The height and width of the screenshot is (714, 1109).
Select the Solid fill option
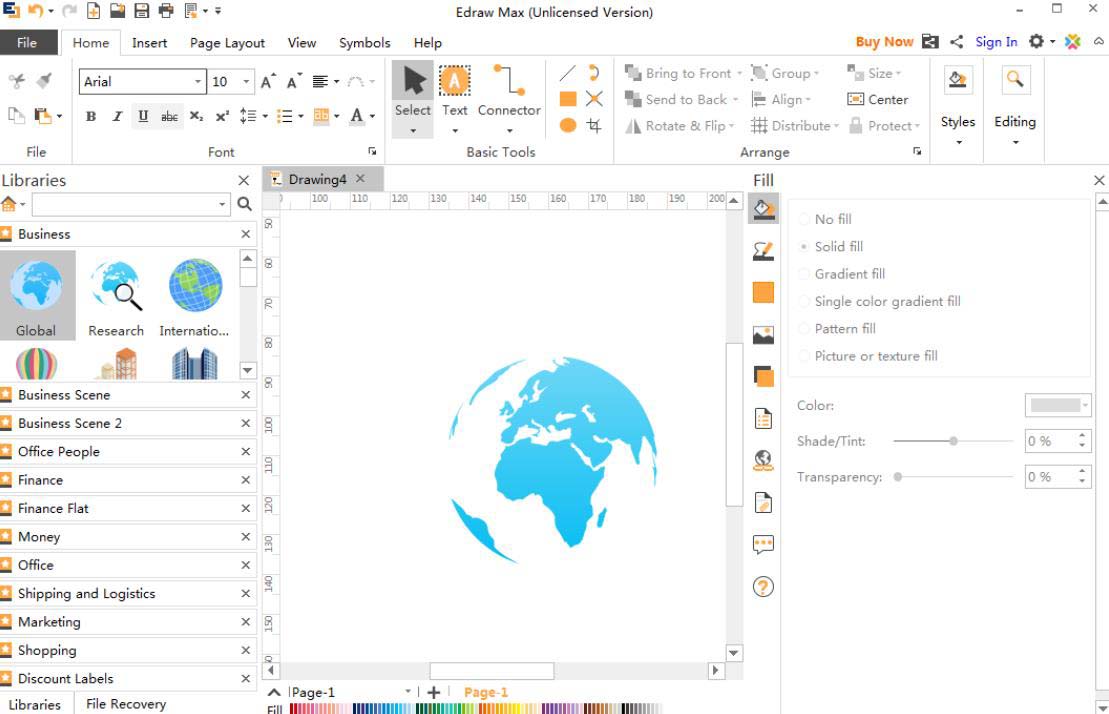pos(832,247)
